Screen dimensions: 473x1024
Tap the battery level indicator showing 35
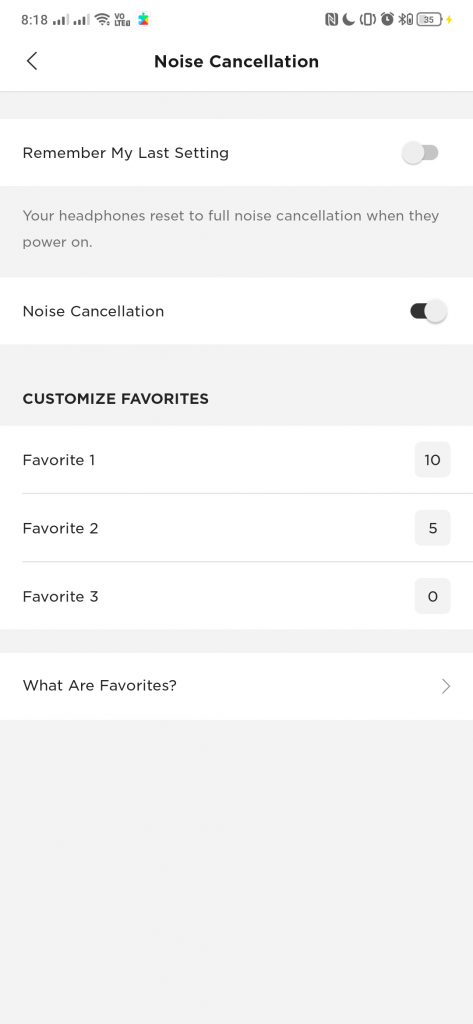(429, 20)
